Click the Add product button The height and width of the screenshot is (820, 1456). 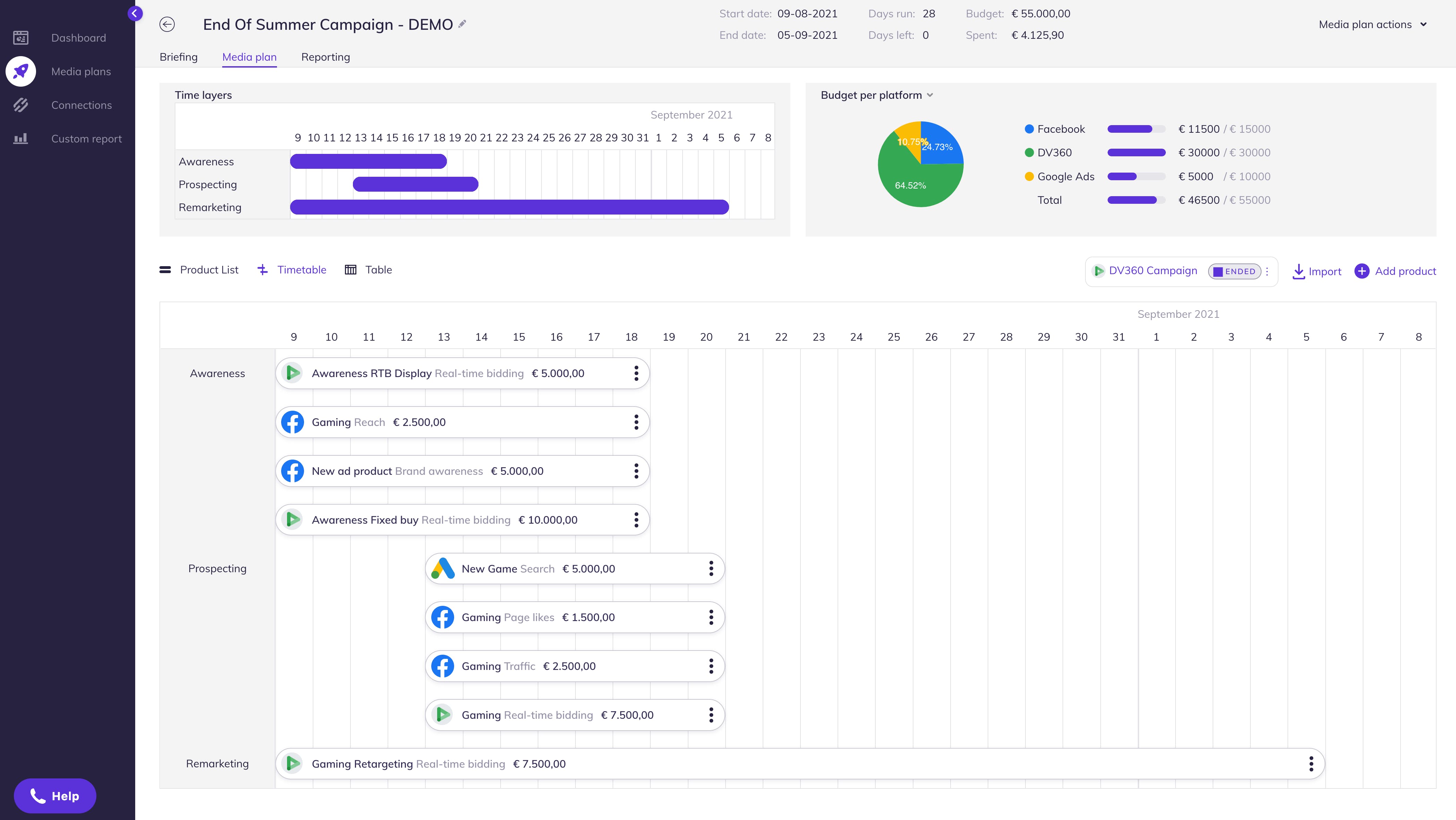(x=1395, y=271)
